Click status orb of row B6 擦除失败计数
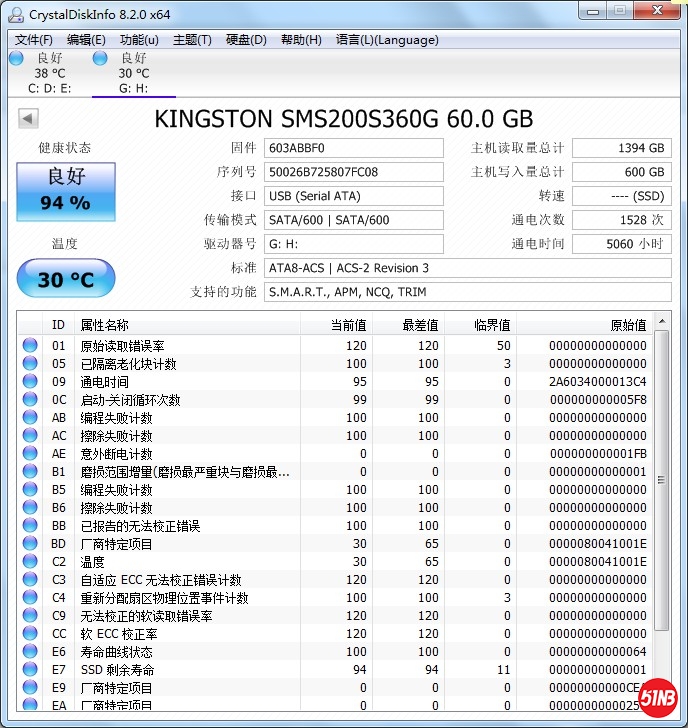 (30, 507)
